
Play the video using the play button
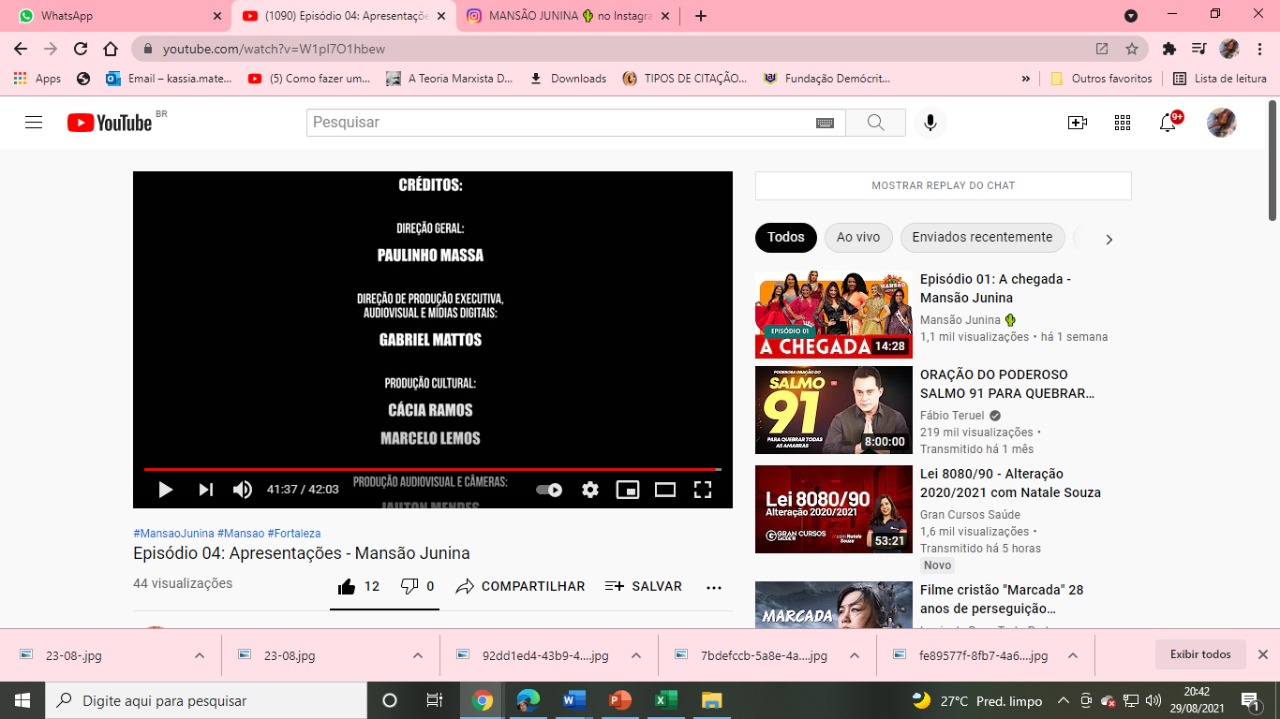[166, 489]
